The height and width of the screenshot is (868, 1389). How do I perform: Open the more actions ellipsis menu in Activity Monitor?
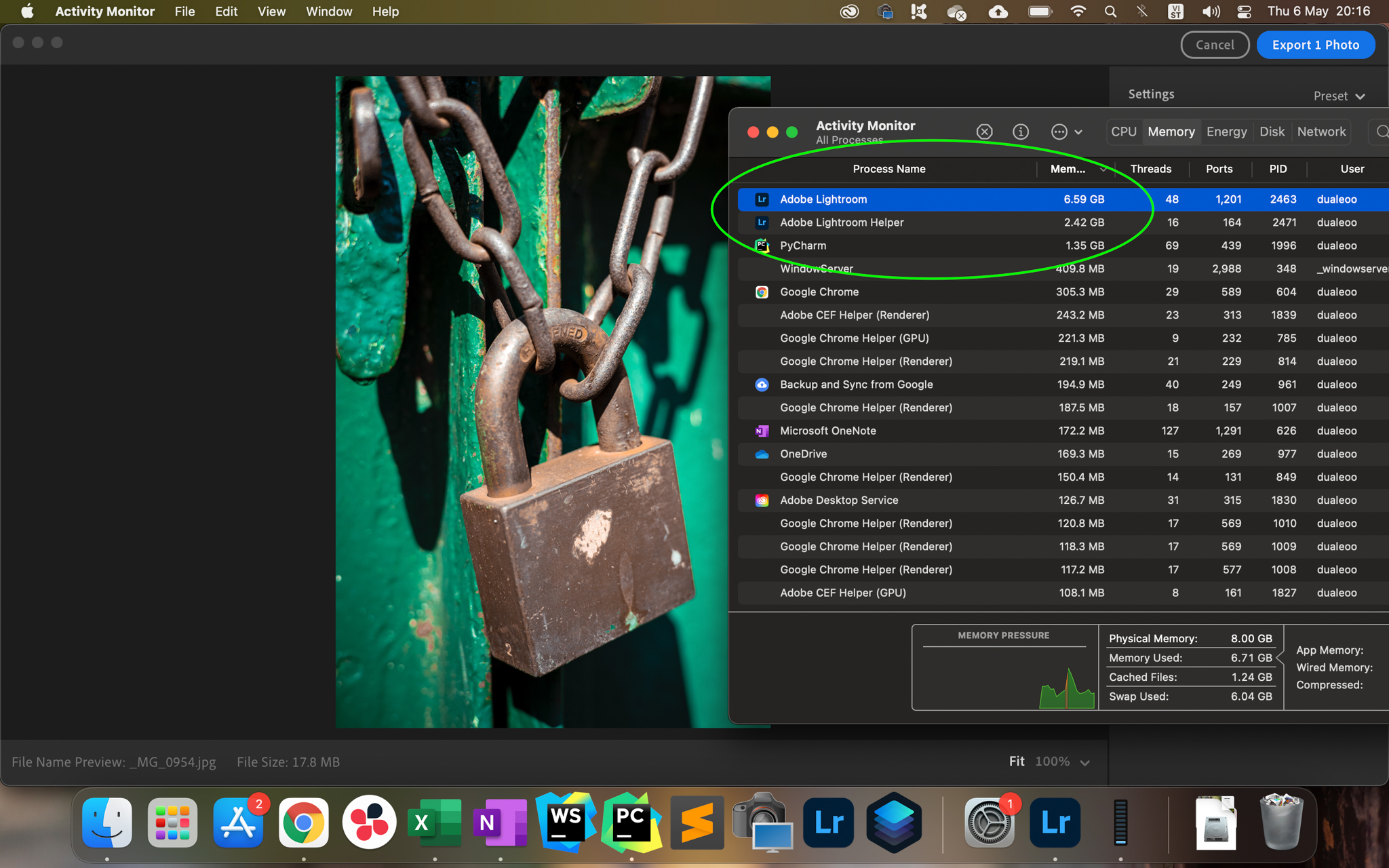click(x=1060, y=132)
